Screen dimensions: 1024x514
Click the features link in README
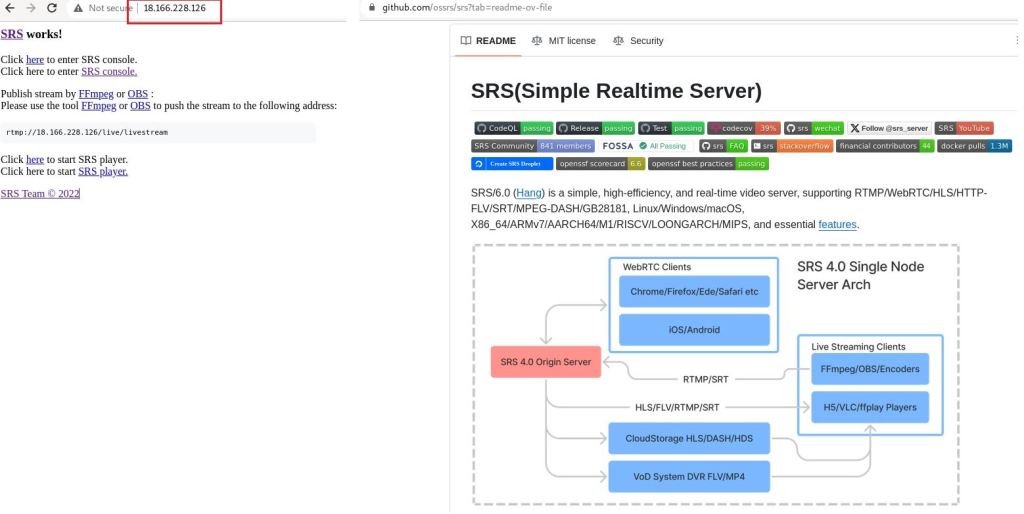[x=837, y=225]
